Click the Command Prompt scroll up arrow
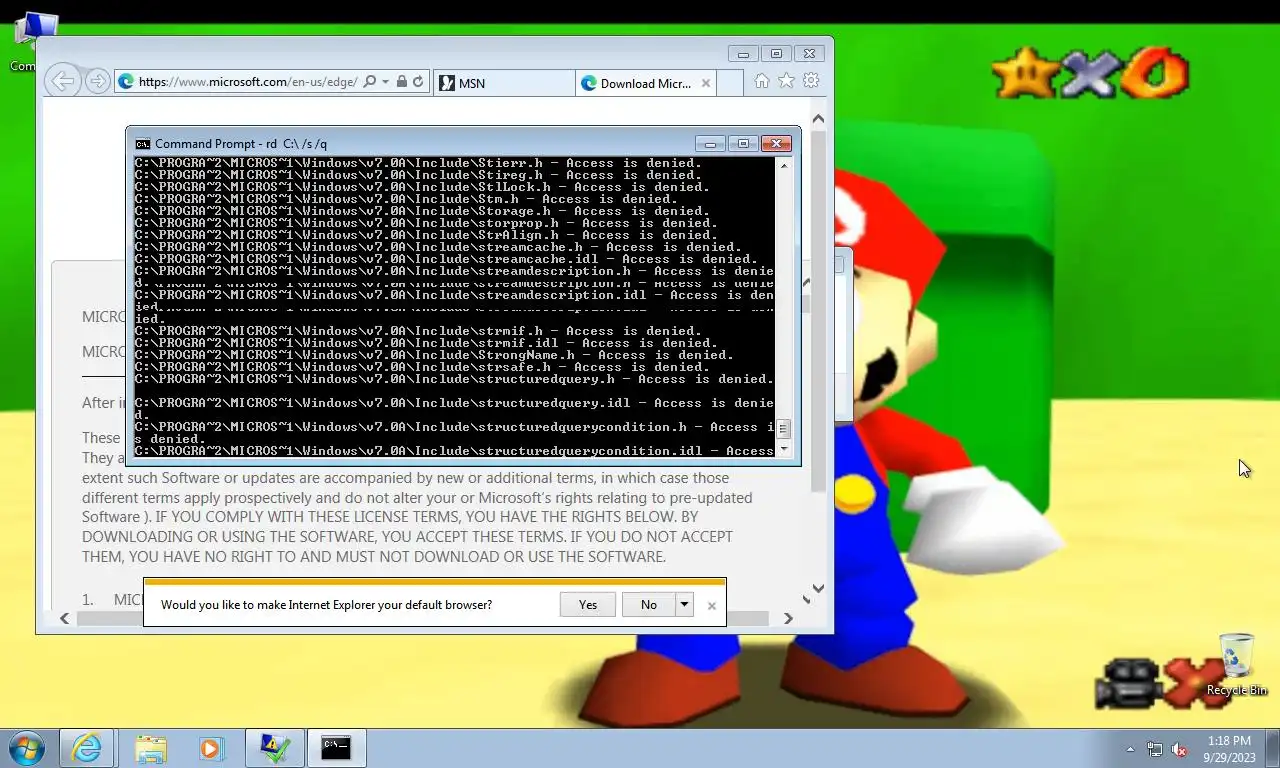 [x=783, y=166]
